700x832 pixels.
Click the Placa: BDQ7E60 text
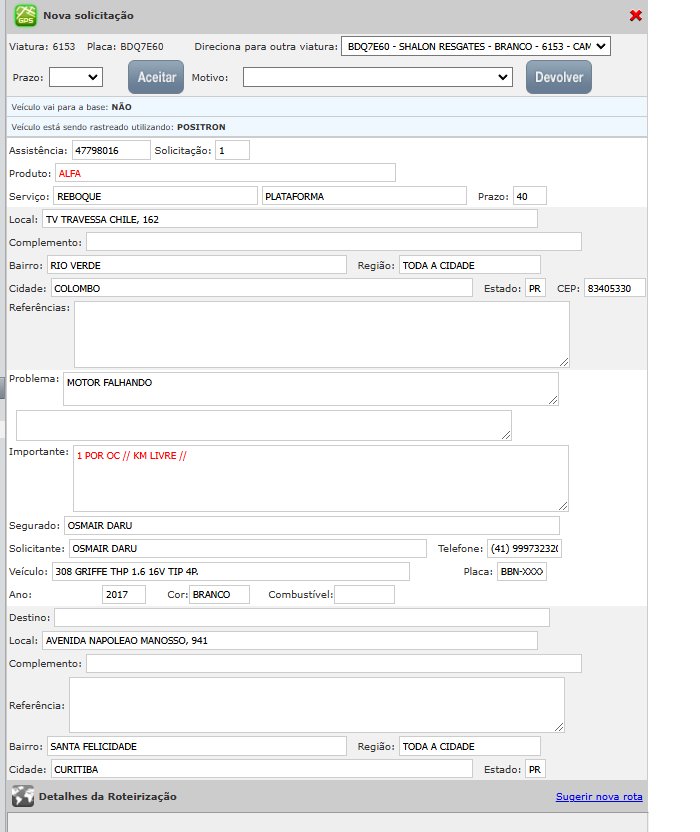click(x=125, y=46)
